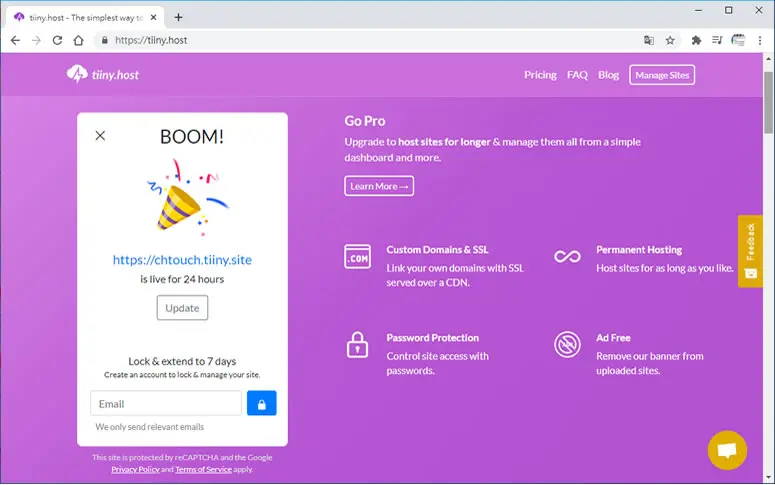Viewport: 775px width, 485px height.
Task: Open the yellow chat bubble widget
Action: coord(727,450)
